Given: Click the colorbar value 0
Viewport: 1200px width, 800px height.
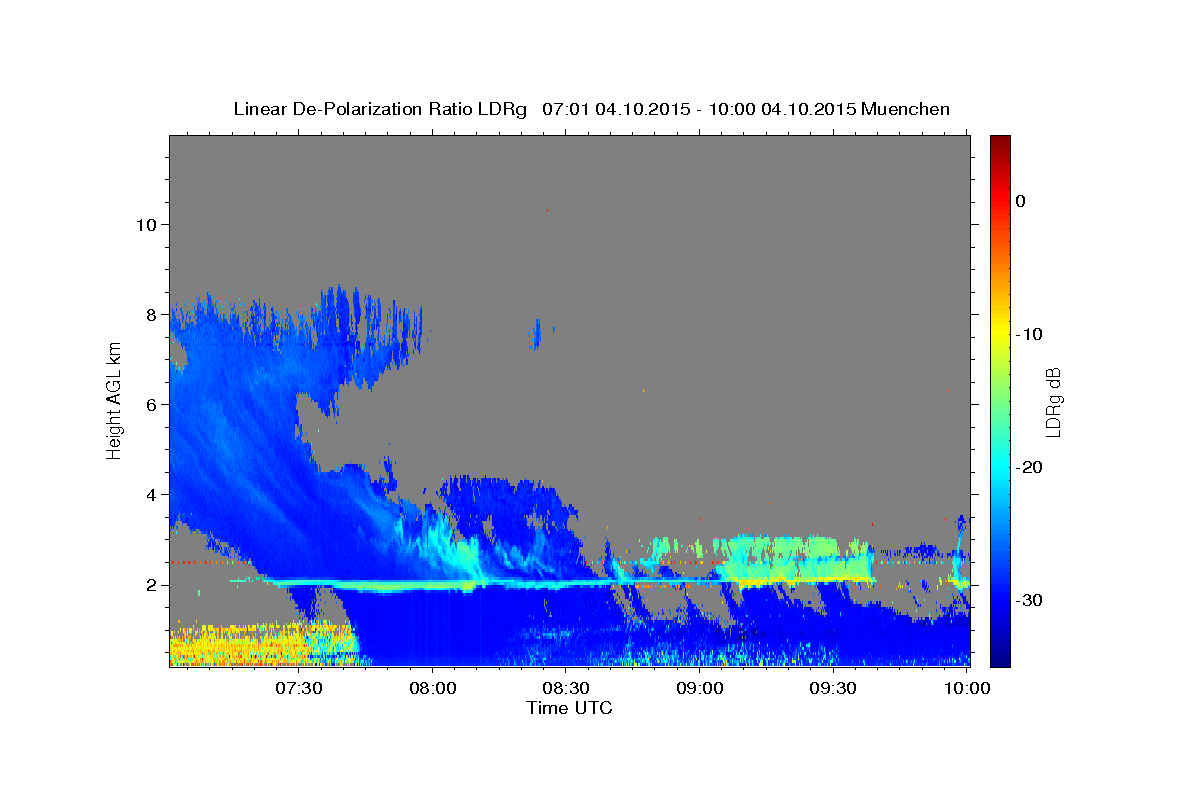Looking at the screenshot, I should coord(1021,201).
